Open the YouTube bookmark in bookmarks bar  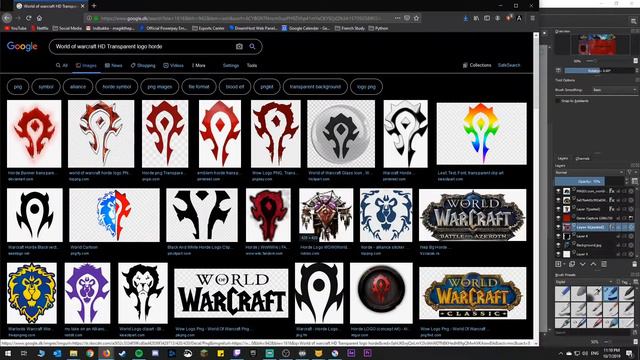16,28
